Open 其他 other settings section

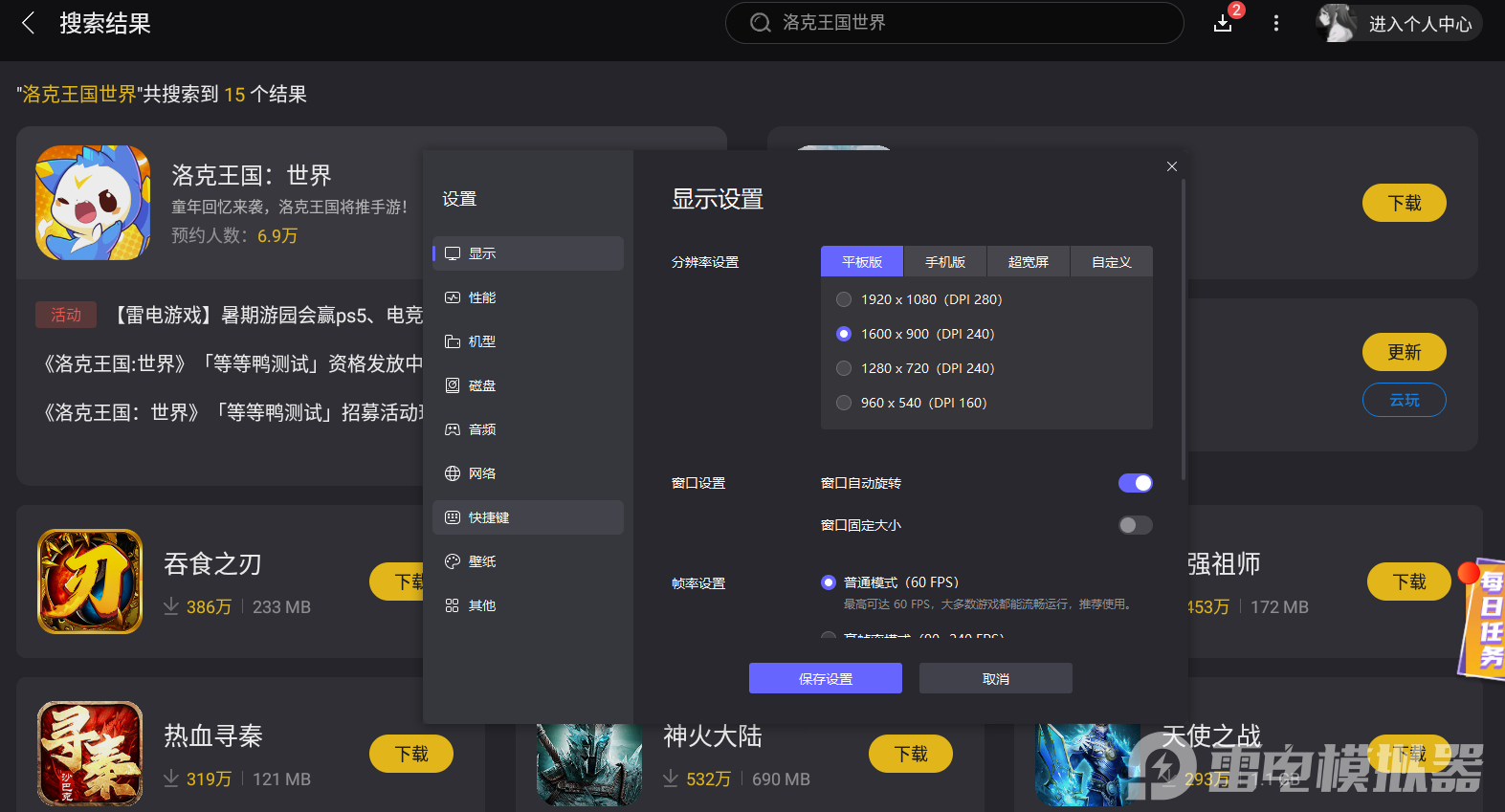click(528, 605)
